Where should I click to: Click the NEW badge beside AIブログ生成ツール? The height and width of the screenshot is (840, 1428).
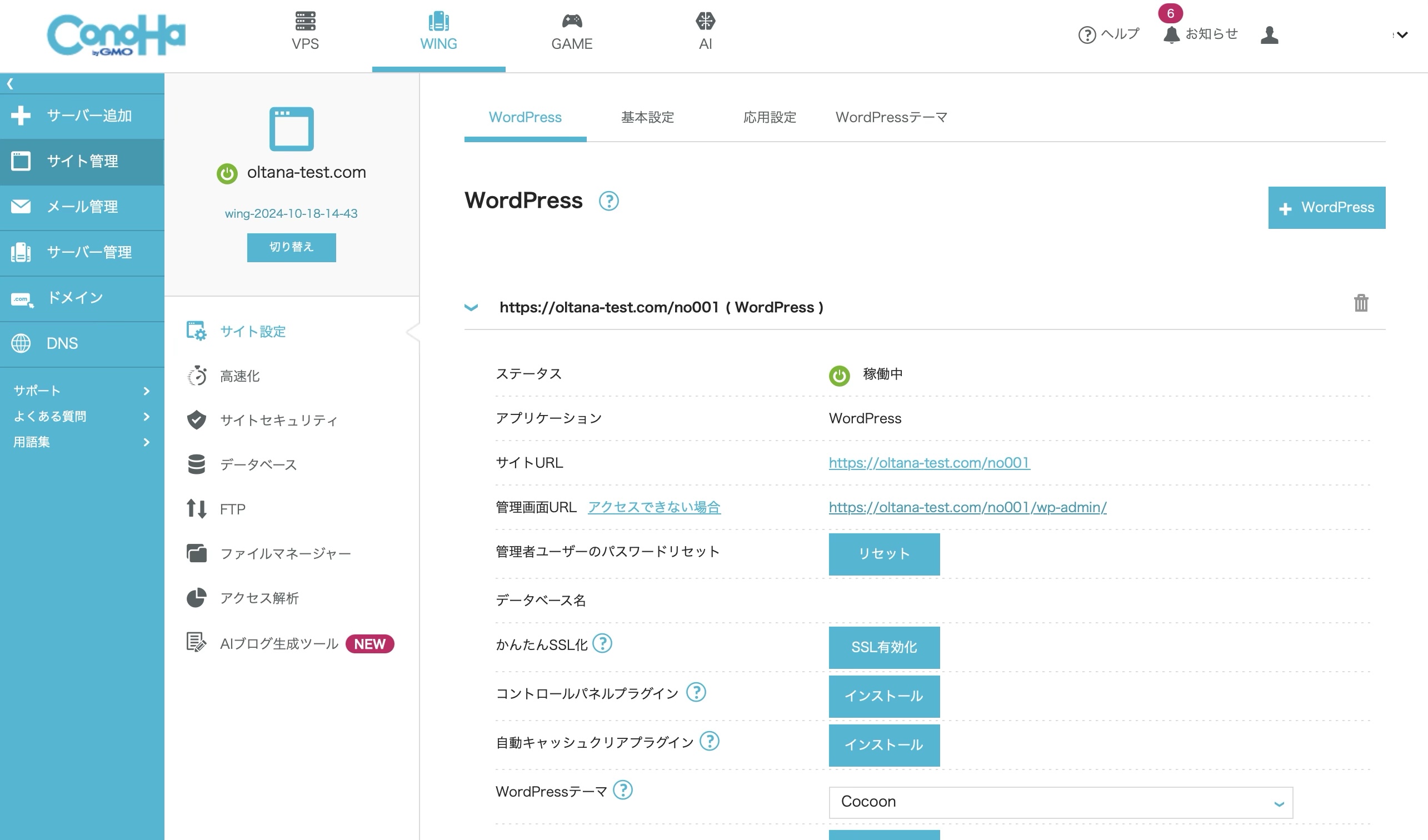[x=370, y=644]
